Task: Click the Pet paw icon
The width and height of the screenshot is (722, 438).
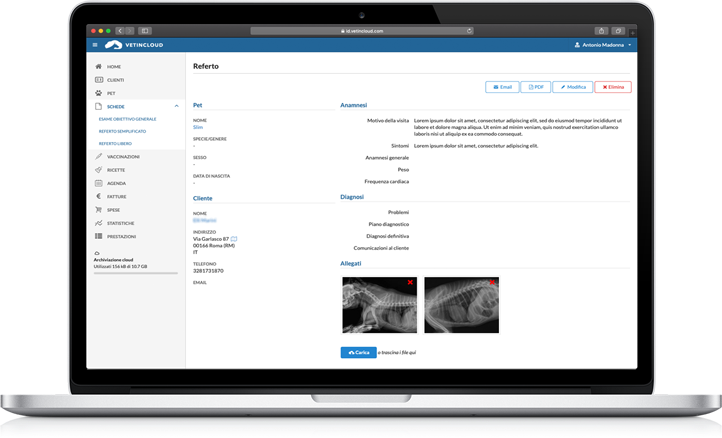Action: 99,93
